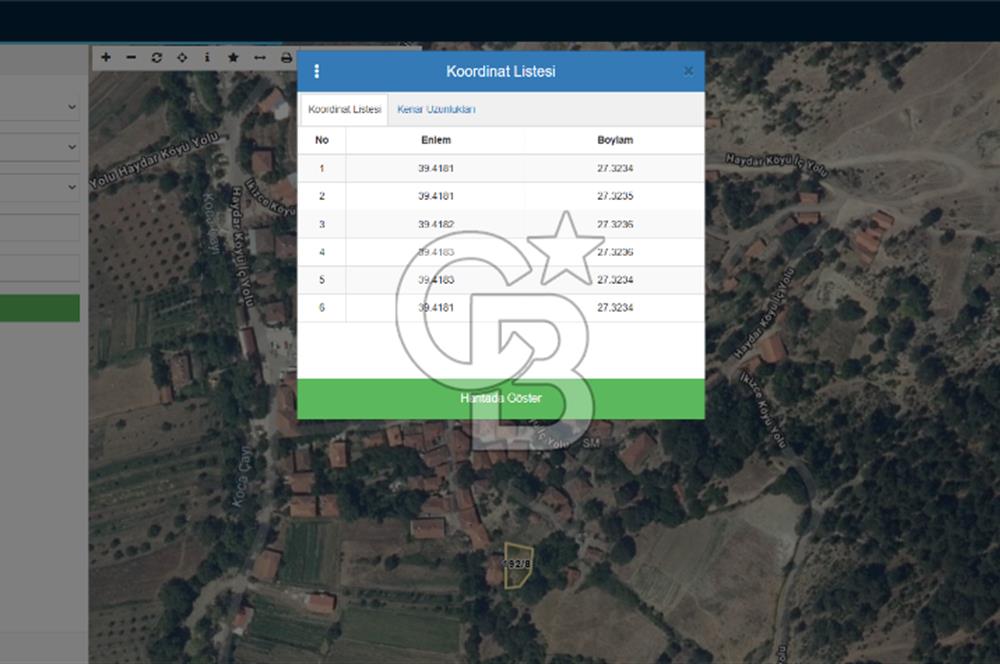
Task: Select Boylam value 27.3234 in row 6
Action: (615, 307)
